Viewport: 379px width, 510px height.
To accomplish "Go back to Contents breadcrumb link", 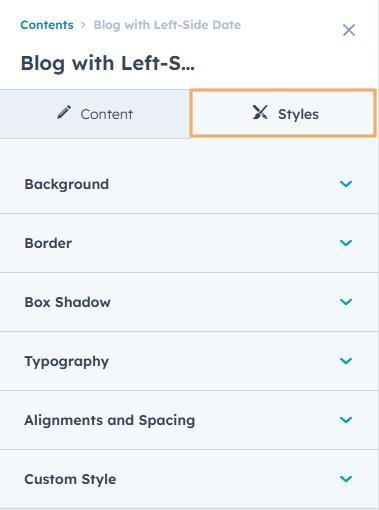I will click(47, 25).
